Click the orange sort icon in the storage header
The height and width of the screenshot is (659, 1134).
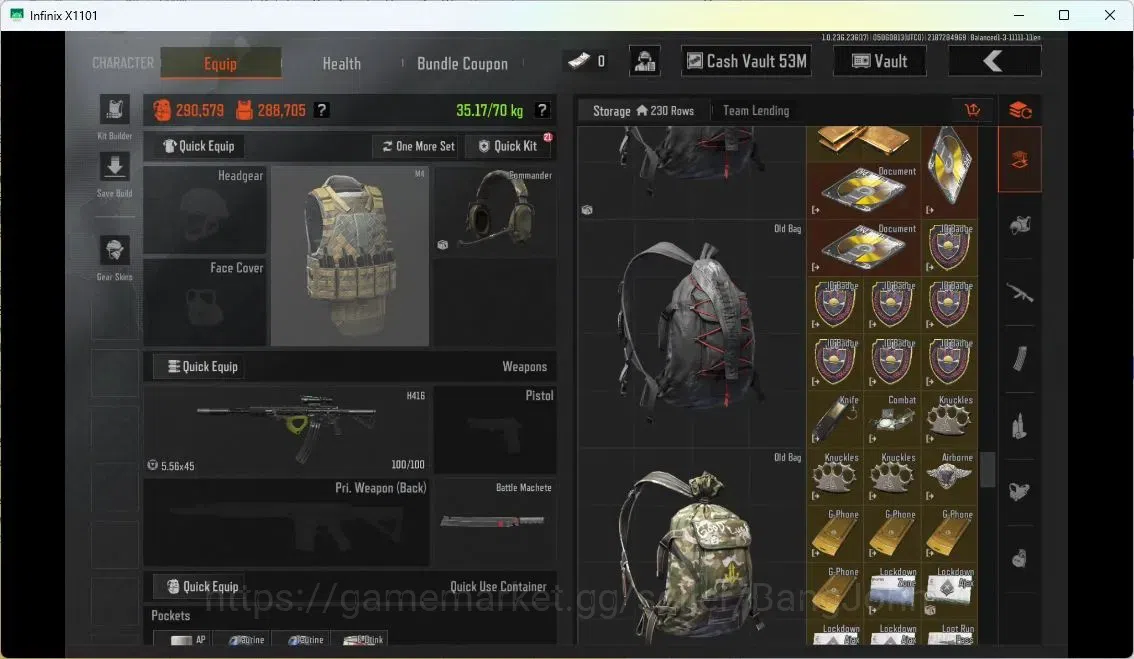973,110
